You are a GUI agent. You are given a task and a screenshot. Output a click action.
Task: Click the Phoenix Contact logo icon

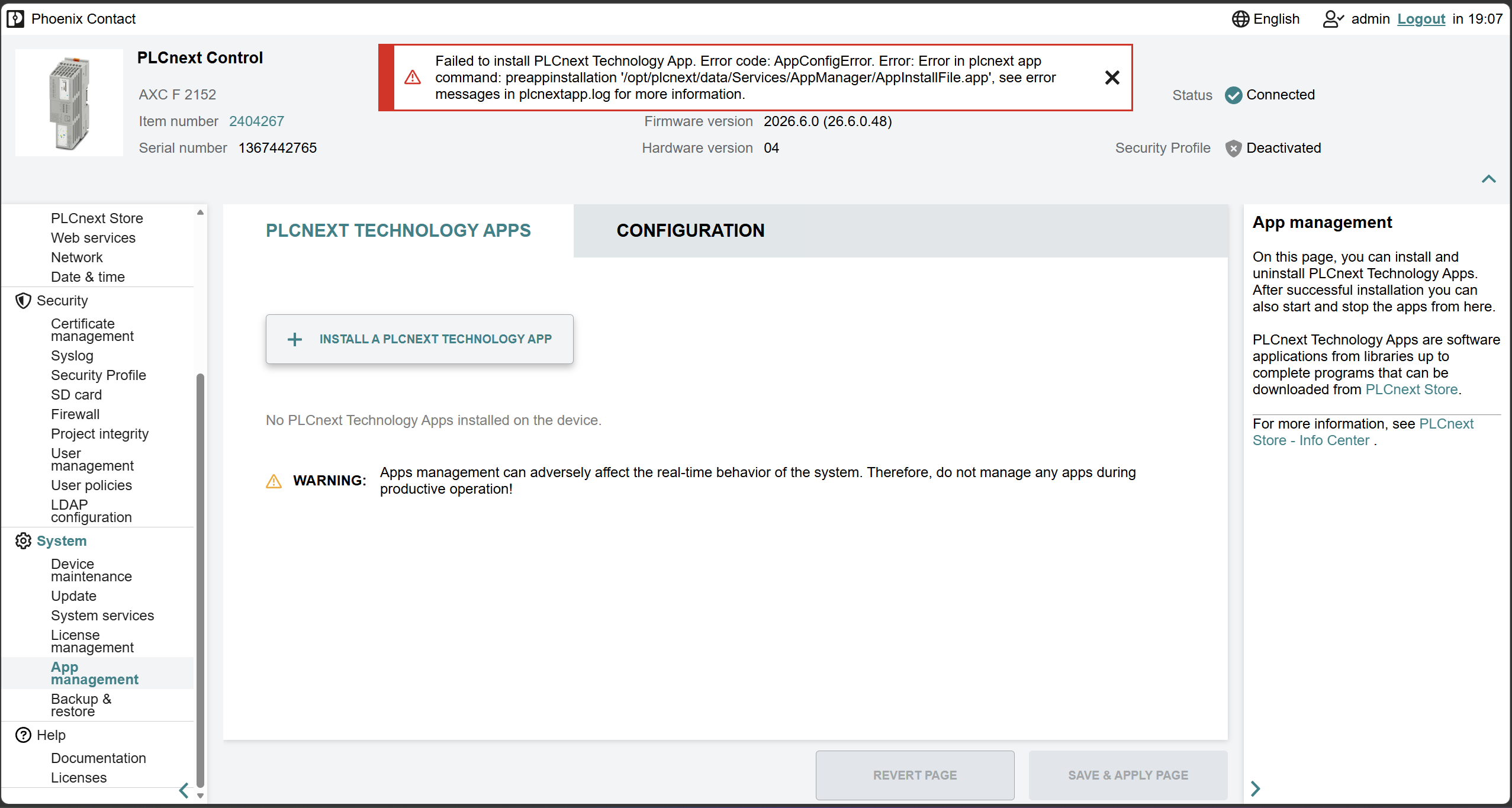[15, 19]
